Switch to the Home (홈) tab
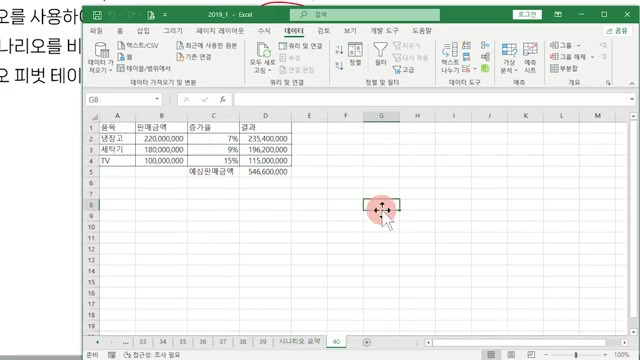 coord(120,31)
